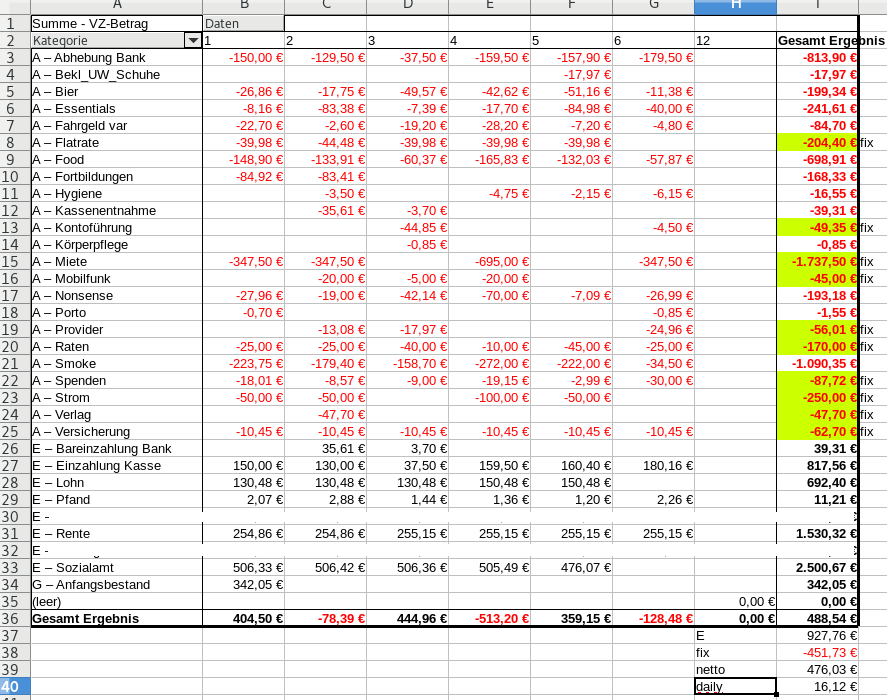Select the daily label cell
The height and width of the screenshot is (700, 887).
click(735, 687)
